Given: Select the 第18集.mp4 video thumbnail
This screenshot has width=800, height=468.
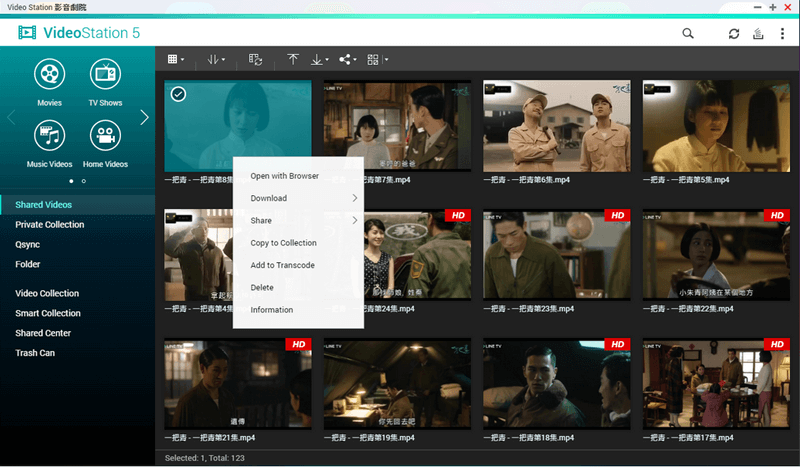Looking at the screenshot, I should coord(557,384).
